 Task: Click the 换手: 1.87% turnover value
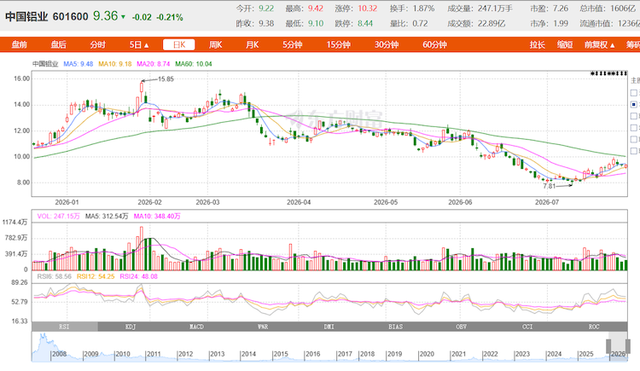pos(412,8)
